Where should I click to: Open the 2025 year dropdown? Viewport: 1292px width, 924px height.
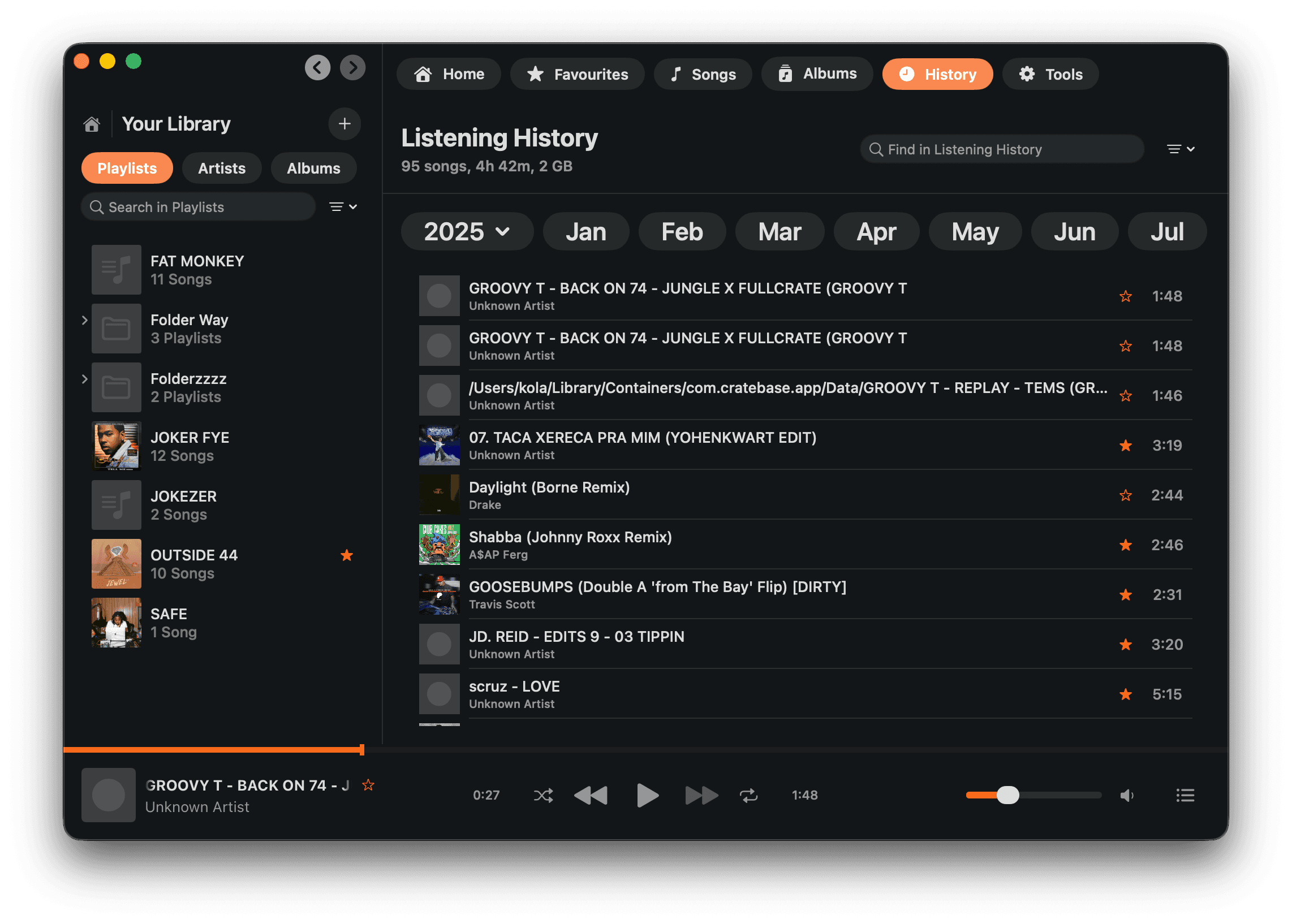pos(467,232)
